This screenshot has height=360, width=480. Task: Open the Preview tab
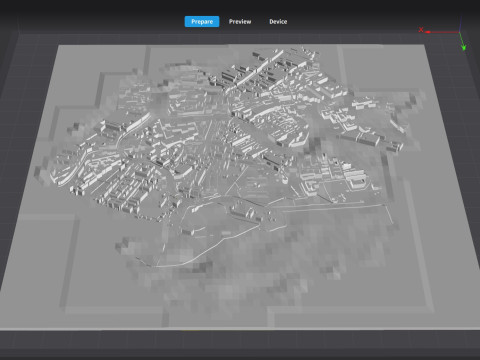click(x=240, y=22)
